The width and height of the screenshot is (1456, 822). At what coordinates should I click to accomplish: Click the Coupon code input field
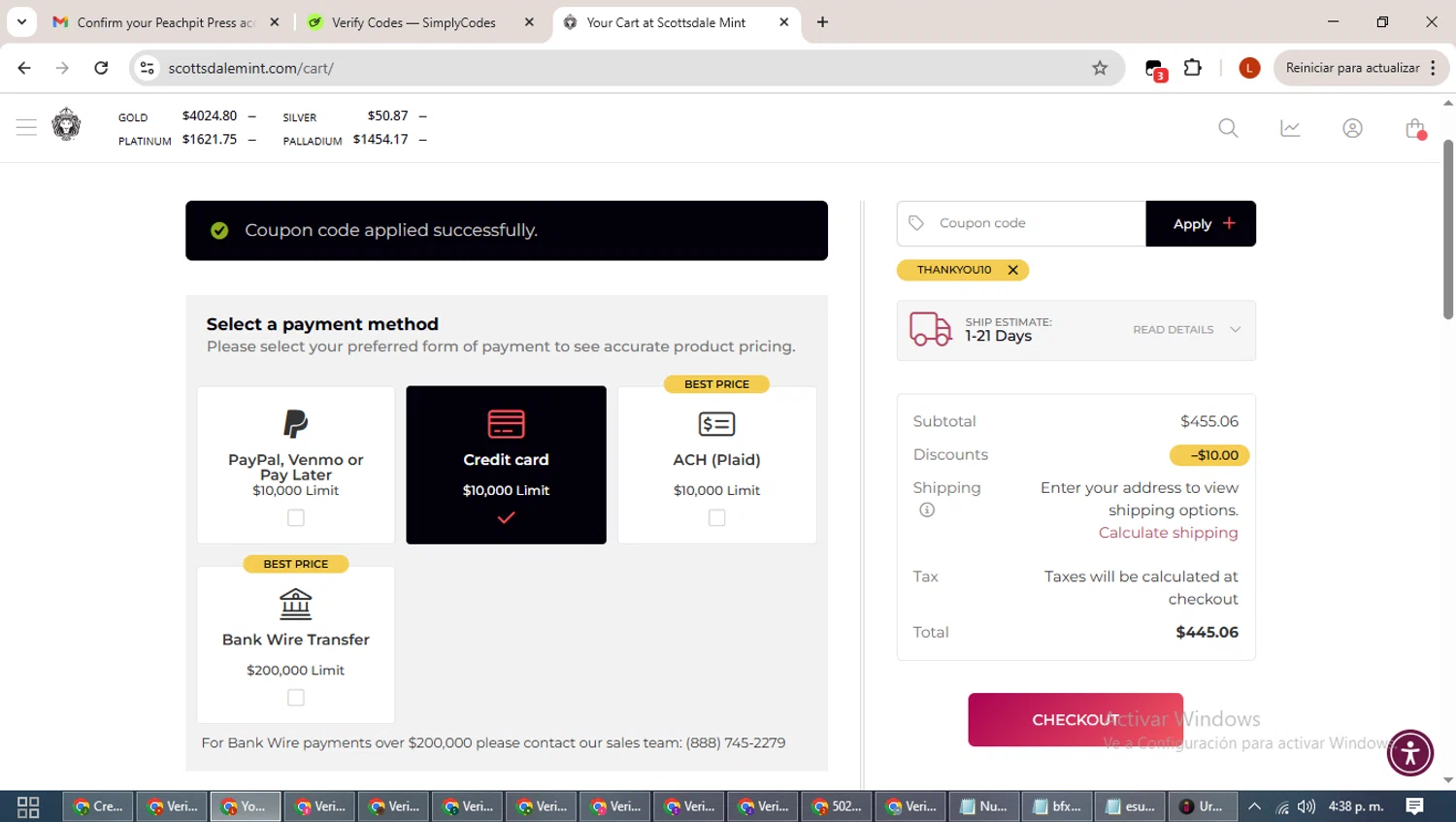tap(1021, 223)
